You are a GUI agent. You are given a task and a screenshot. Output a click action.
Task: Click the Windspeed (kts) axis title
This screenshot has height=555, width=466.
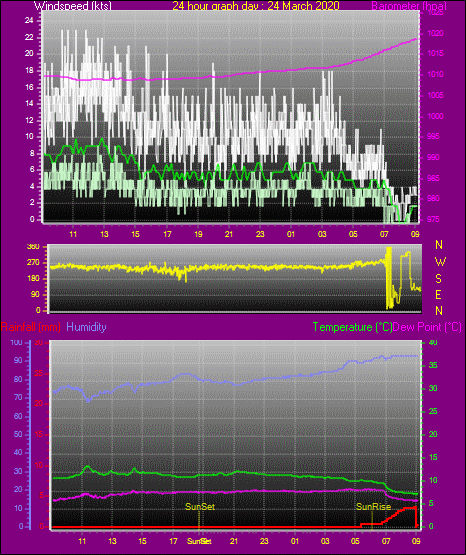[x=73, y=6]
